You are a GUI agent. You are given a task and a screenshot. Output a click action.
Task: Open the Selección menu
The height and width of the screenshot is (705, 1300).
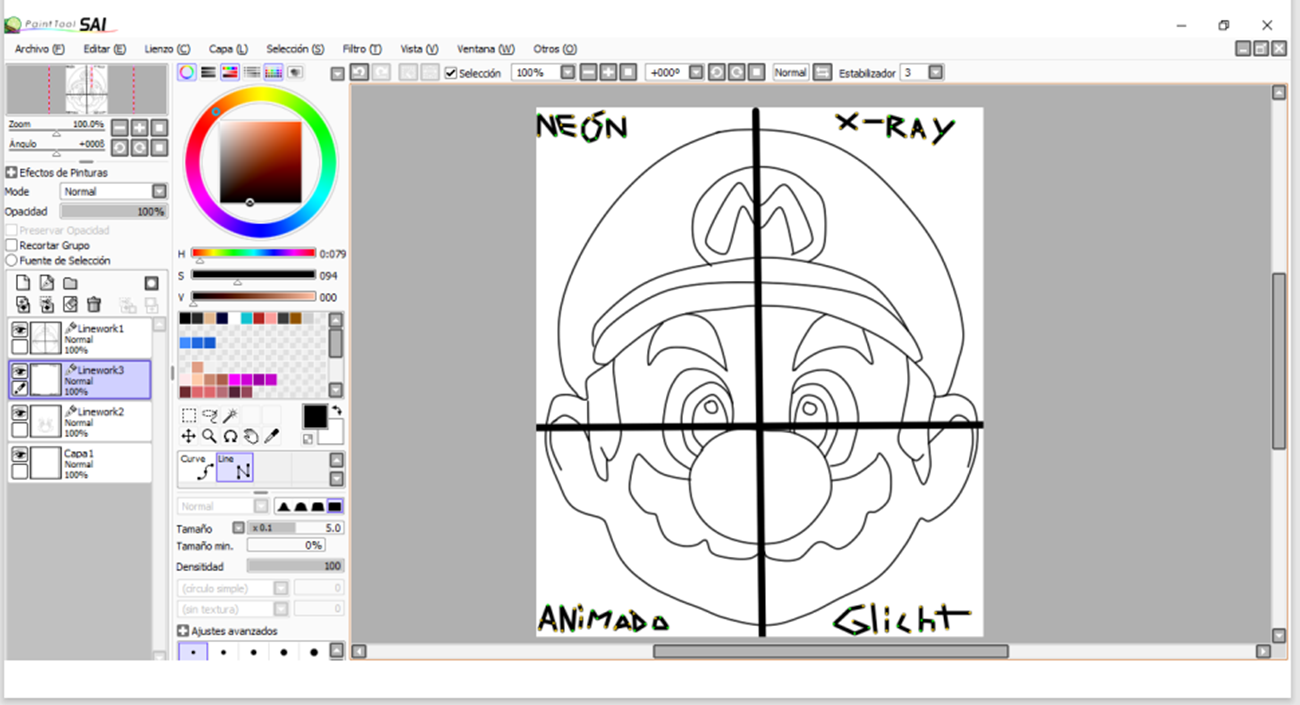295,48
